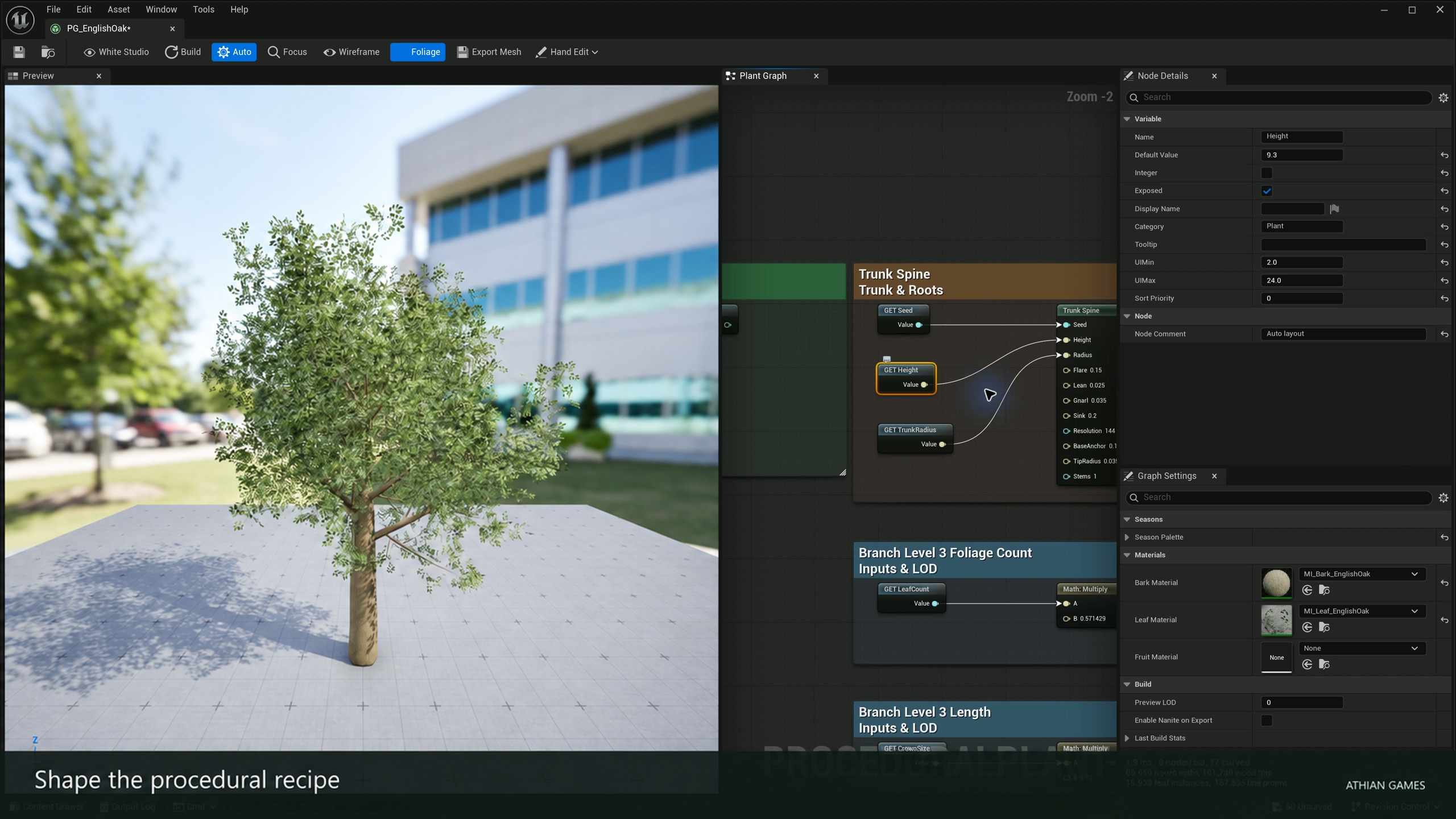Open Hand Edit dropdown

pyautogui.click(x=567, y=52)
